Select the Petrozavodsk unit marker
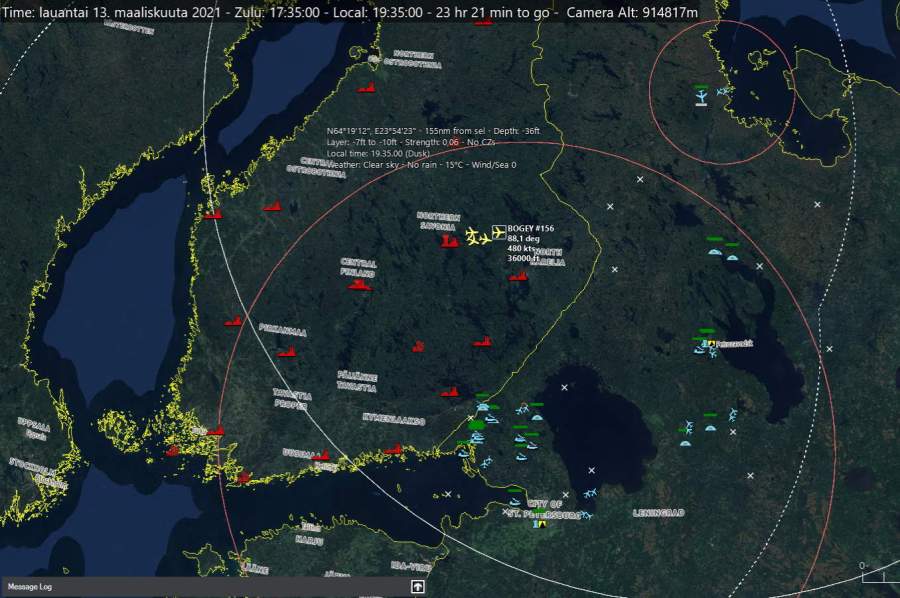This screenshot has height=598, width=900. (710, 343)
